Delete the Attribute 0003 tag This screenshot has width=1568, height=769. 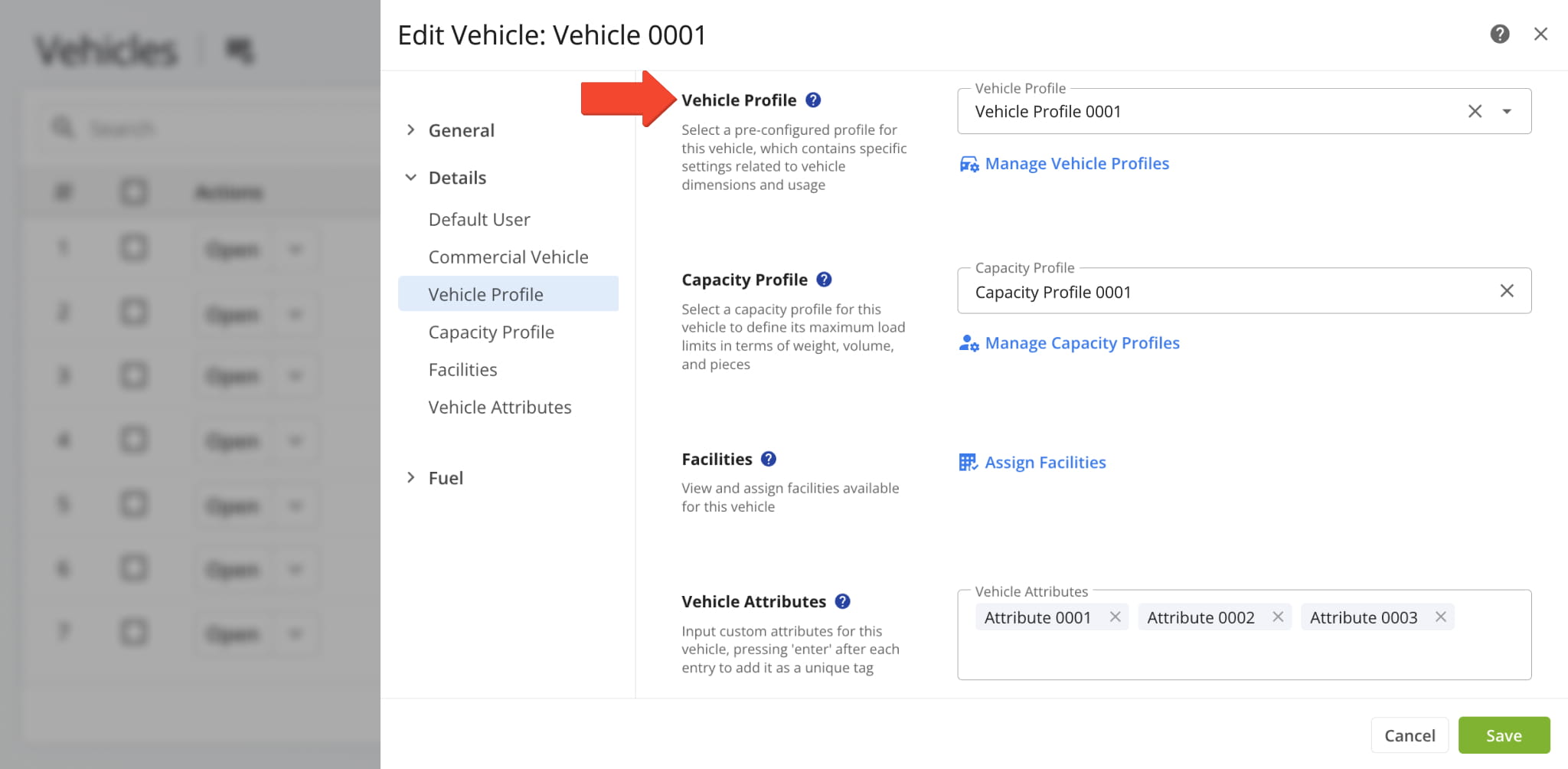1440,617
